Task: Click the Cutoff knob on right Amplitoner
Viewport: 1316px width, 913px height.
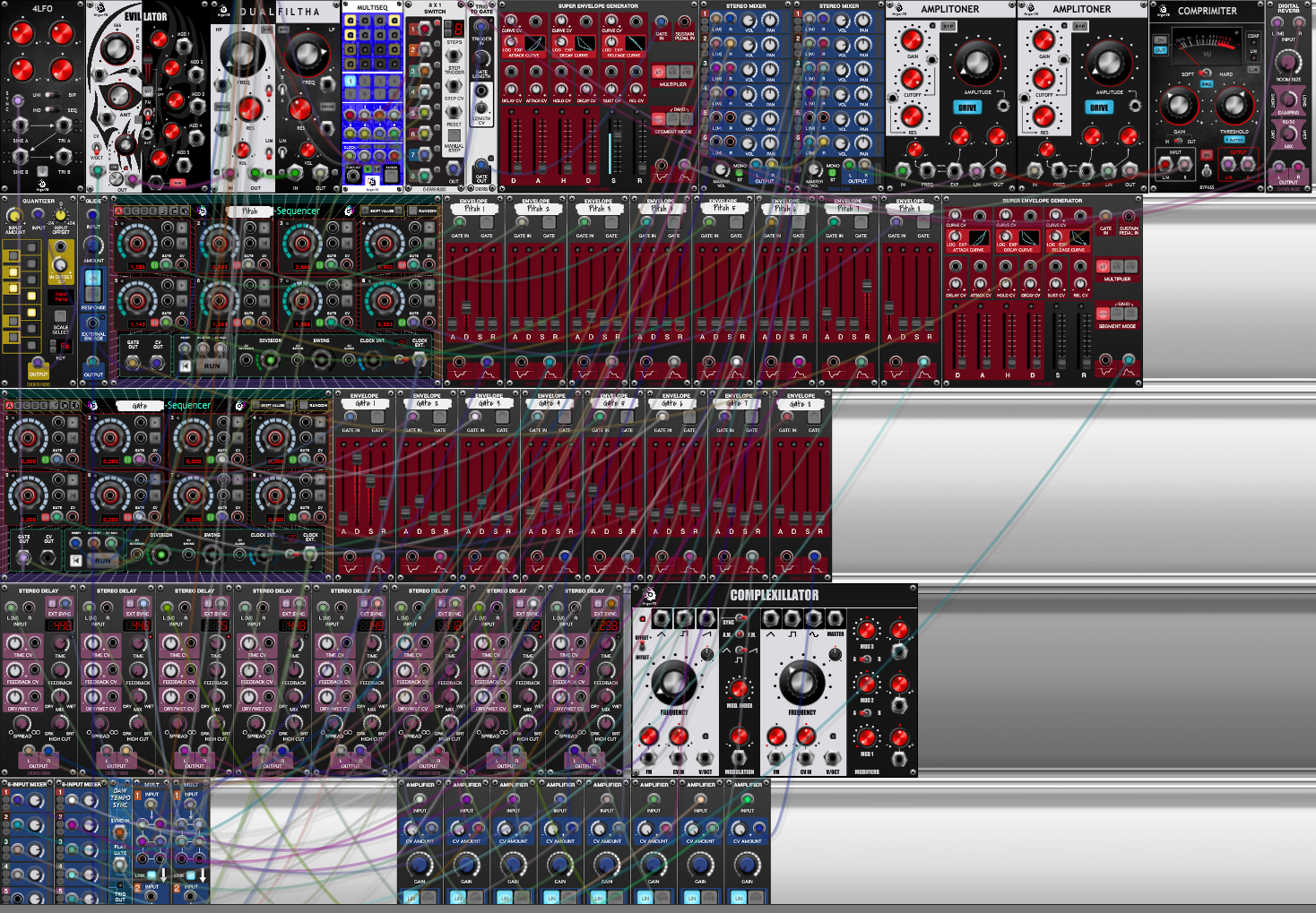Action: [x=1043, y=79]
